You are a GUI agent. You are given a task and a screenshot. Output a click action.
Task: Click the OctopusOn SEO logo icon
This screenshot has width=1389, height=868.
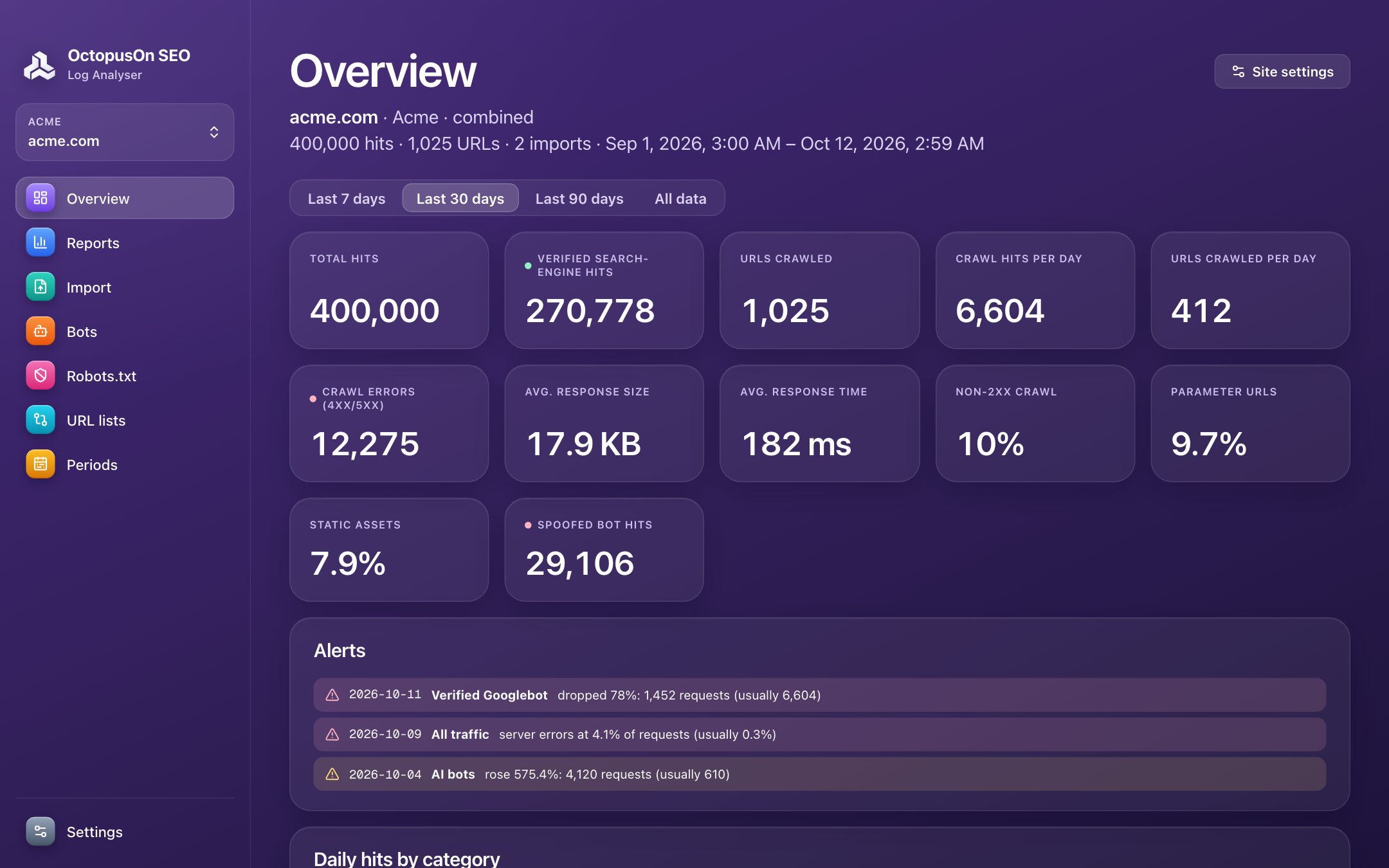pos(40,65)
